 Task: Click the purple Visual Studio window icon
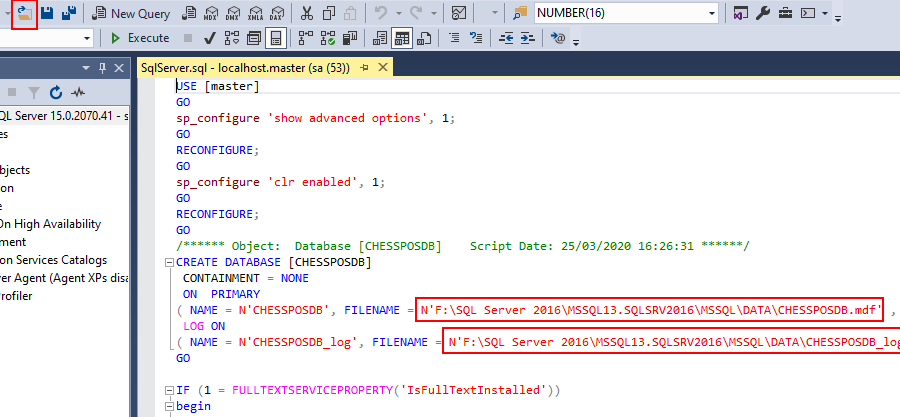(741, 13)
